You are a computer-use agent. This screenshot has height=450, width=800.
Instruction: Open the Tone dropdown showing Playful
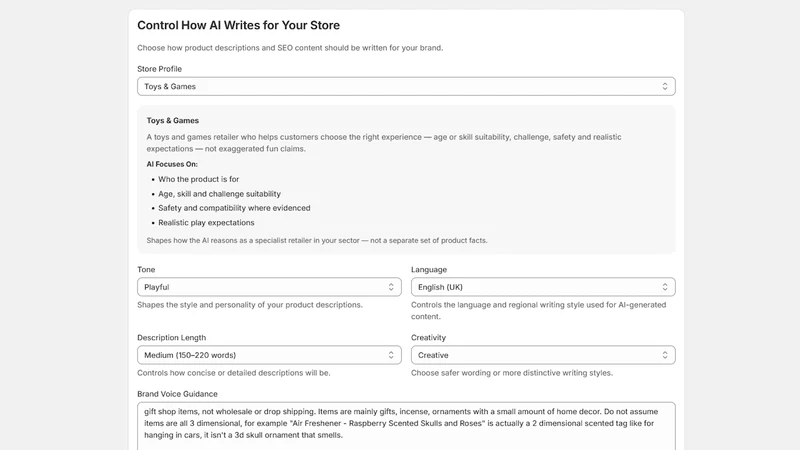[269, 287]
